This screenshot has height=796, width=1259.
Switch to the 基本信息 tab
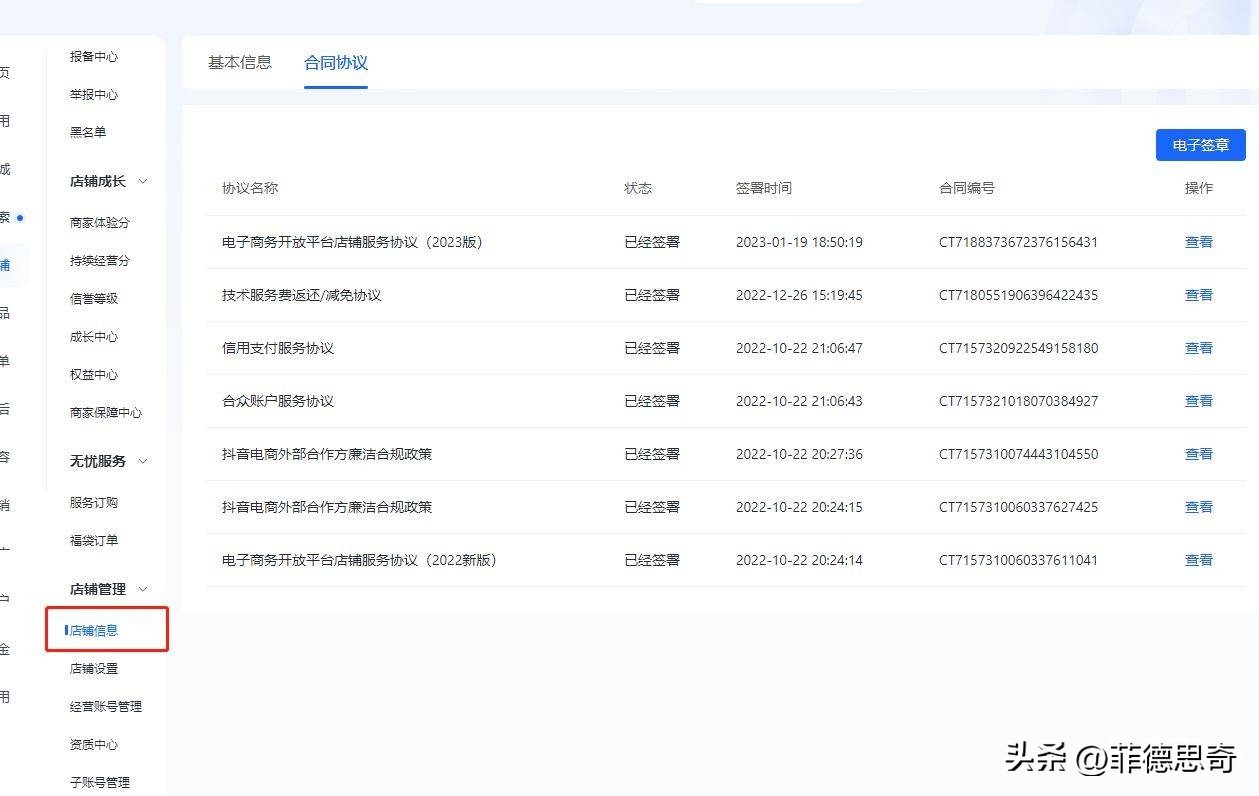(x=239, y=62)
